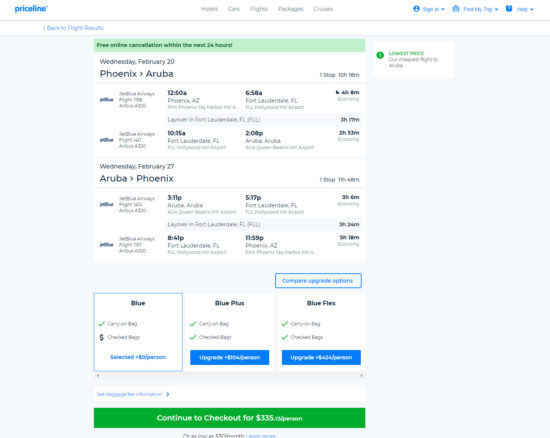The image size is (550, 438).
Task: Click the fare options horizontal scrollbar
Action: coord(229,376)
